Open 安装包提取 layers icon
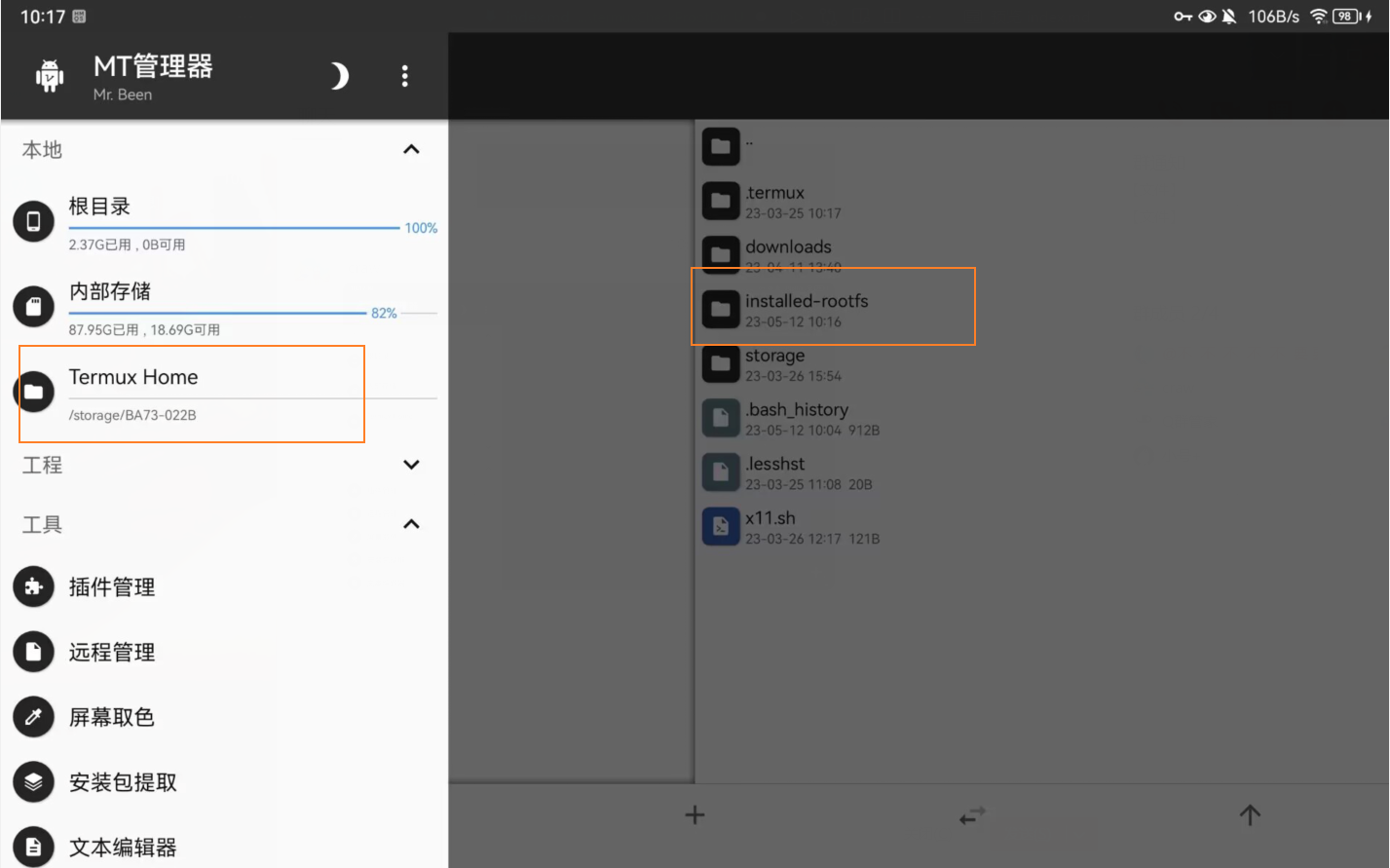1390x868 pixels. tap(33, 781)
